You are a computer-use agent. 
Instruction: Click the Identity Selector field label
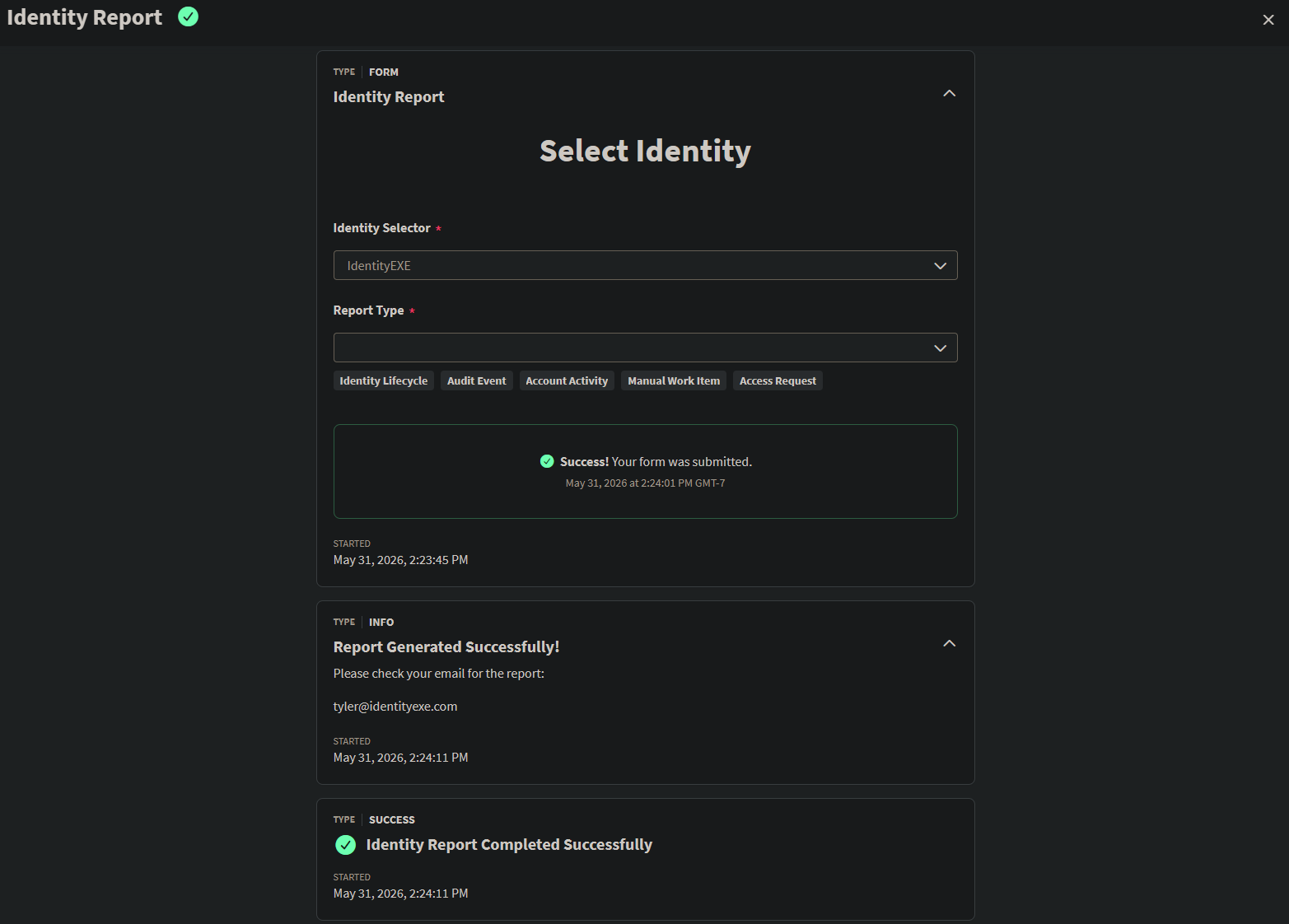pyautogui.click(x=382, y=228)
